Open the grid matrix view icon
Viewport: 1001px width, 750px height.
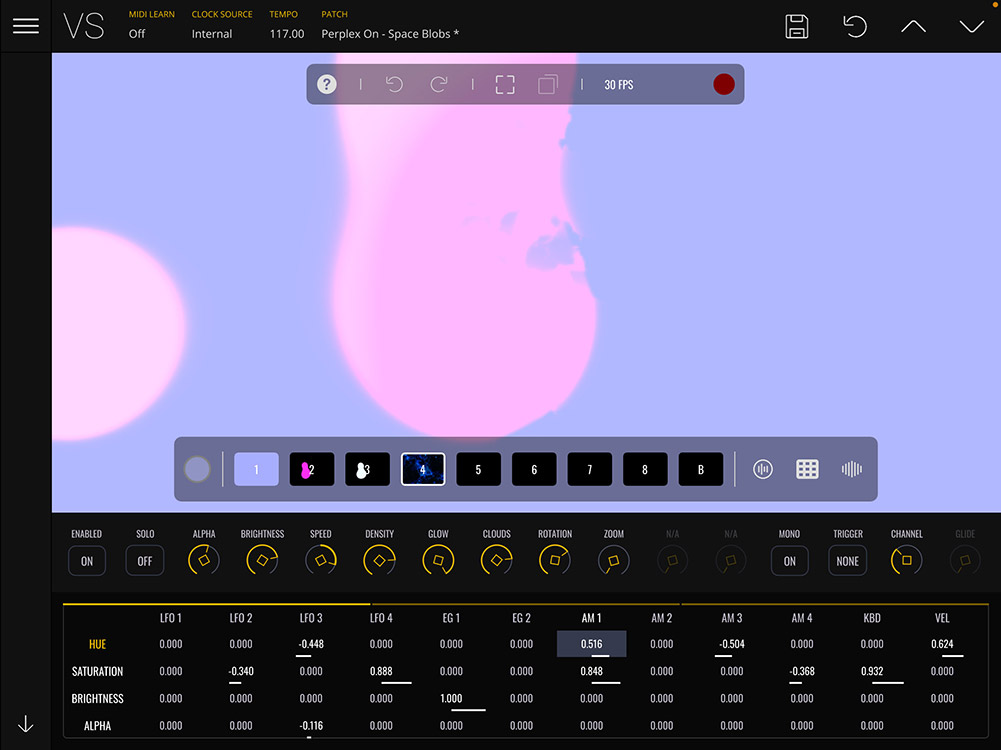tap(807, 469)
